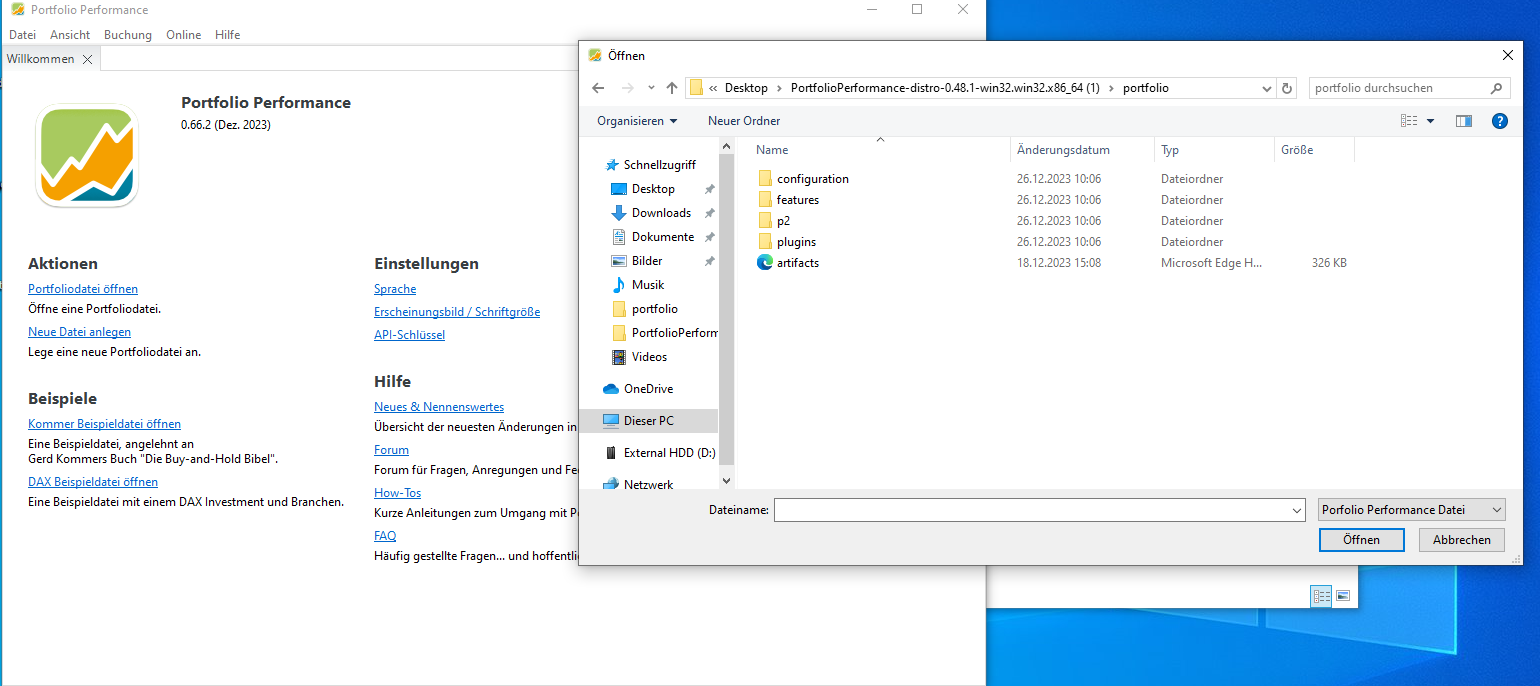
Task: Refresh the folder view
Action: coord(1287,88)
